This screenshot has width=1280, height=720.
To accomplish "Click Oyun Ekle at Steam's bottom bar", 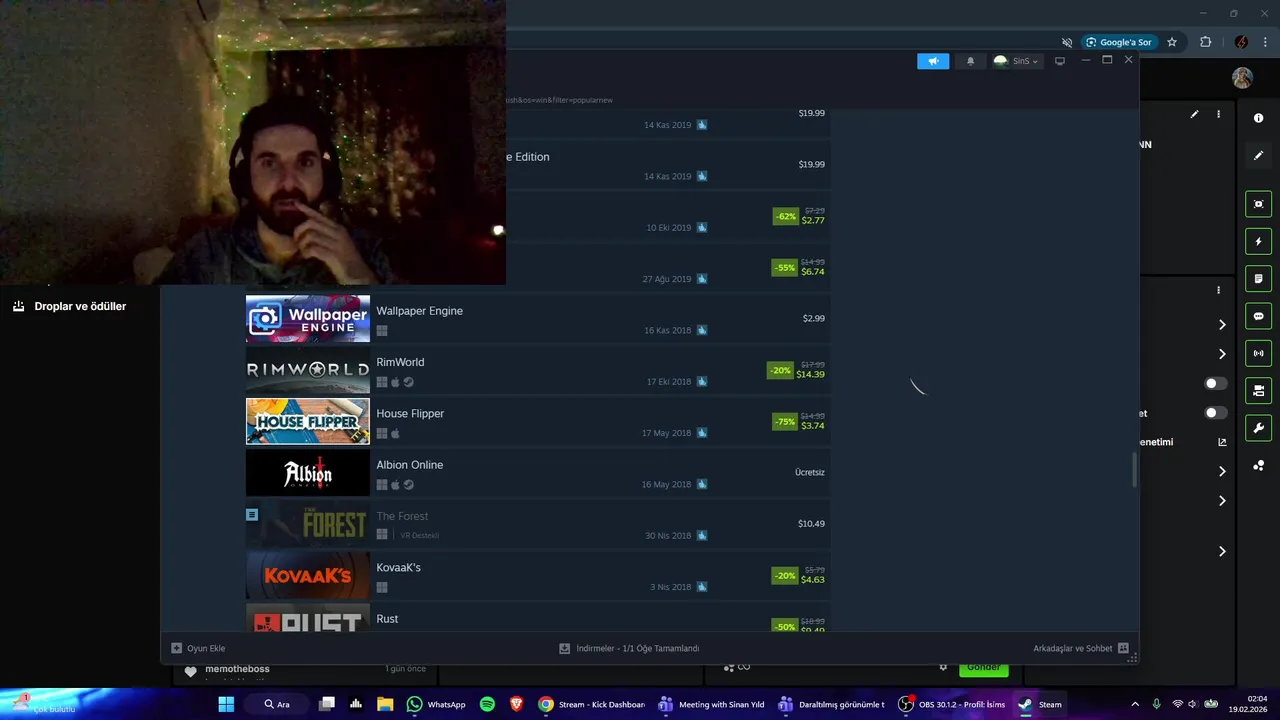I will (x=198, y=648).
